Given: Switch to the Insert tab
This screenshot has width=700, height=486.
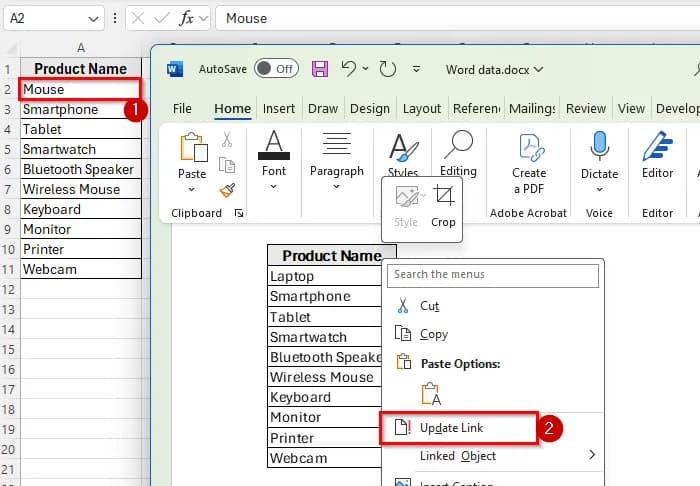Looking at the screenshot, I should pos(279,108).
